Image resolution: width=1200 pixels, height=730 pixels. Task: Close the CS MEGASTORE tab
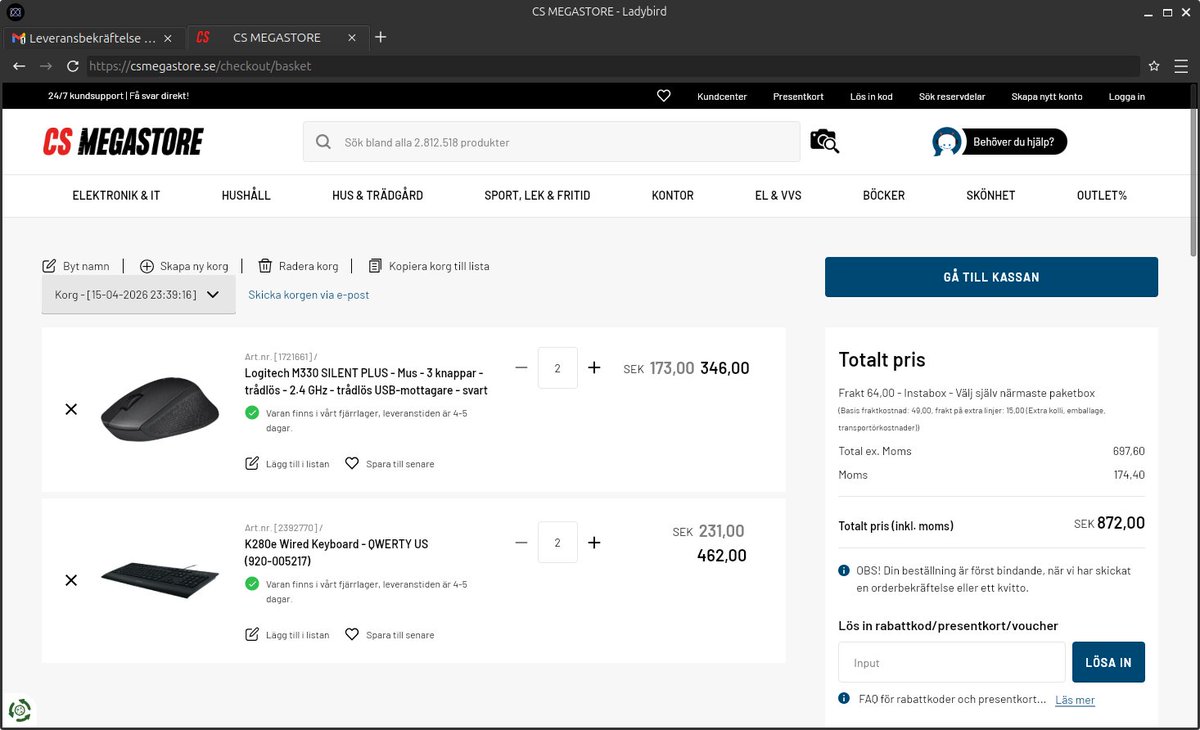pyautogui.click(x=352, y=38)
